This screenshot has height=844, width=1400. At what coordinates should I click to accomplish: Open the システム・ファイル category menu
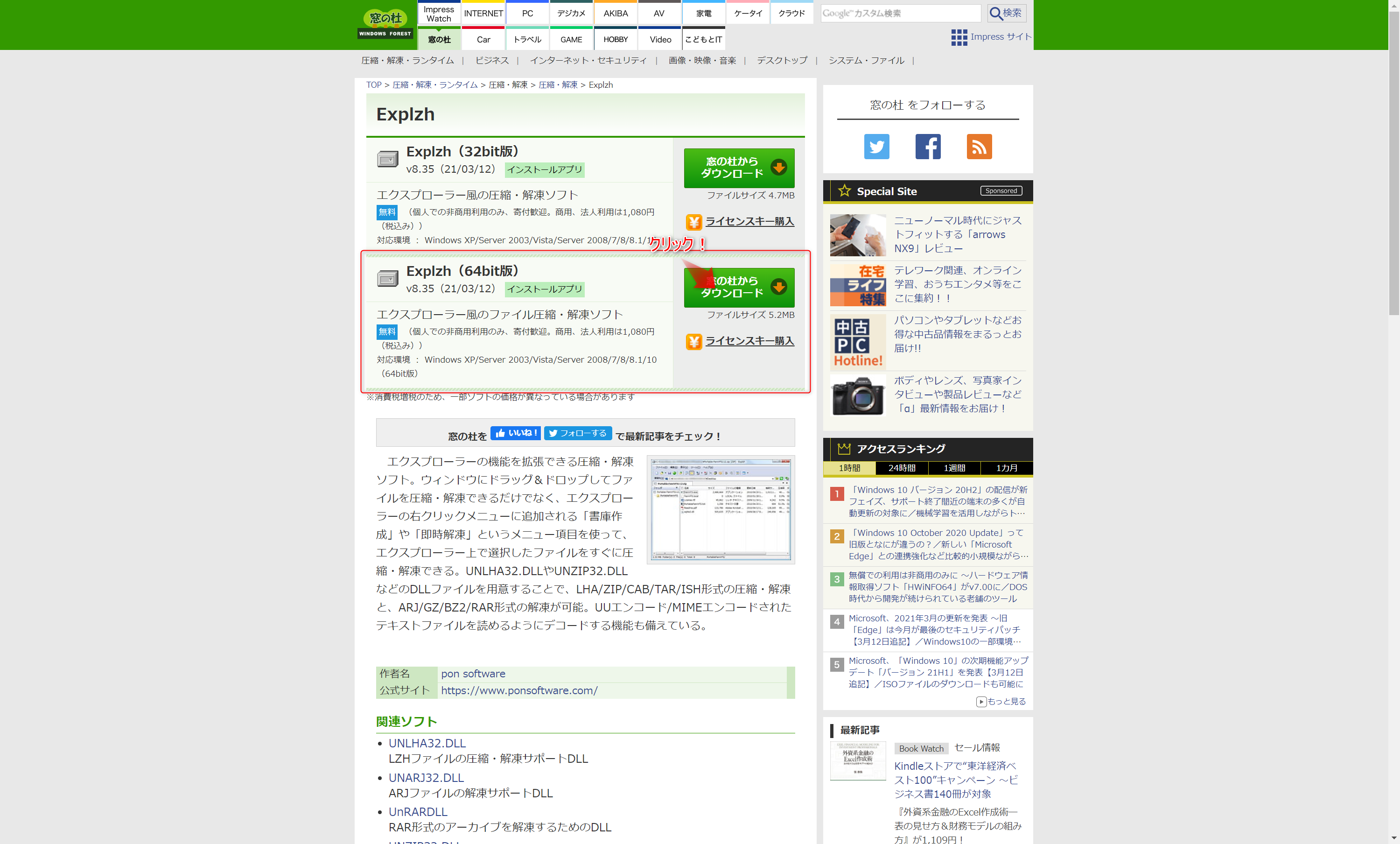pyautogui.click(x=866, y=60)
